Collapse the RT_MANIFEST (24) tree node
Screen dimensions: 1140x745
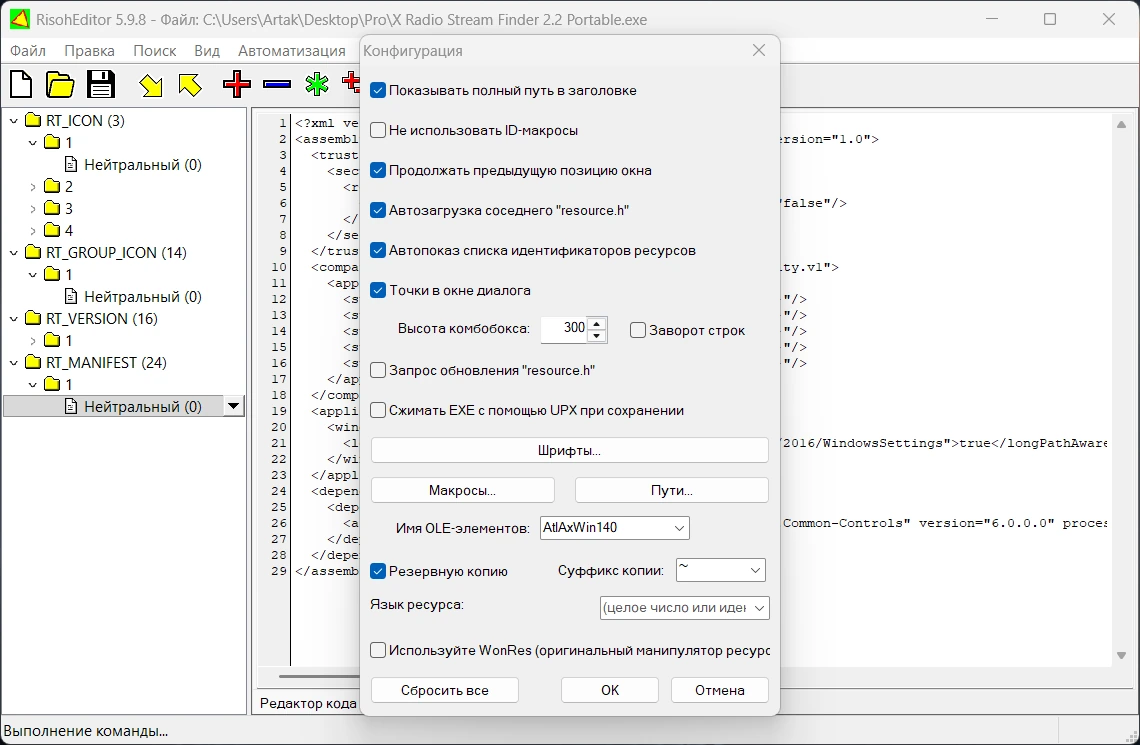point(14,362)
